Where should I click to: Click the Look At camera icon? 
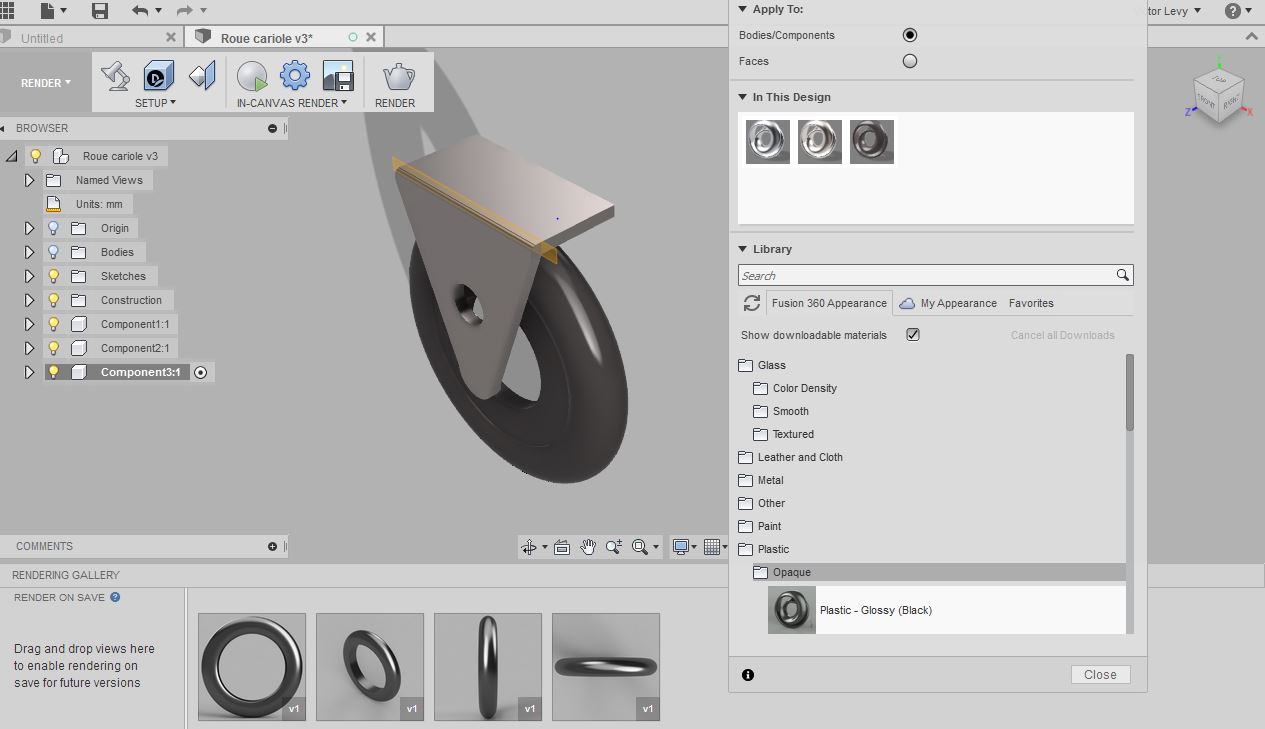tap(561, 547)
